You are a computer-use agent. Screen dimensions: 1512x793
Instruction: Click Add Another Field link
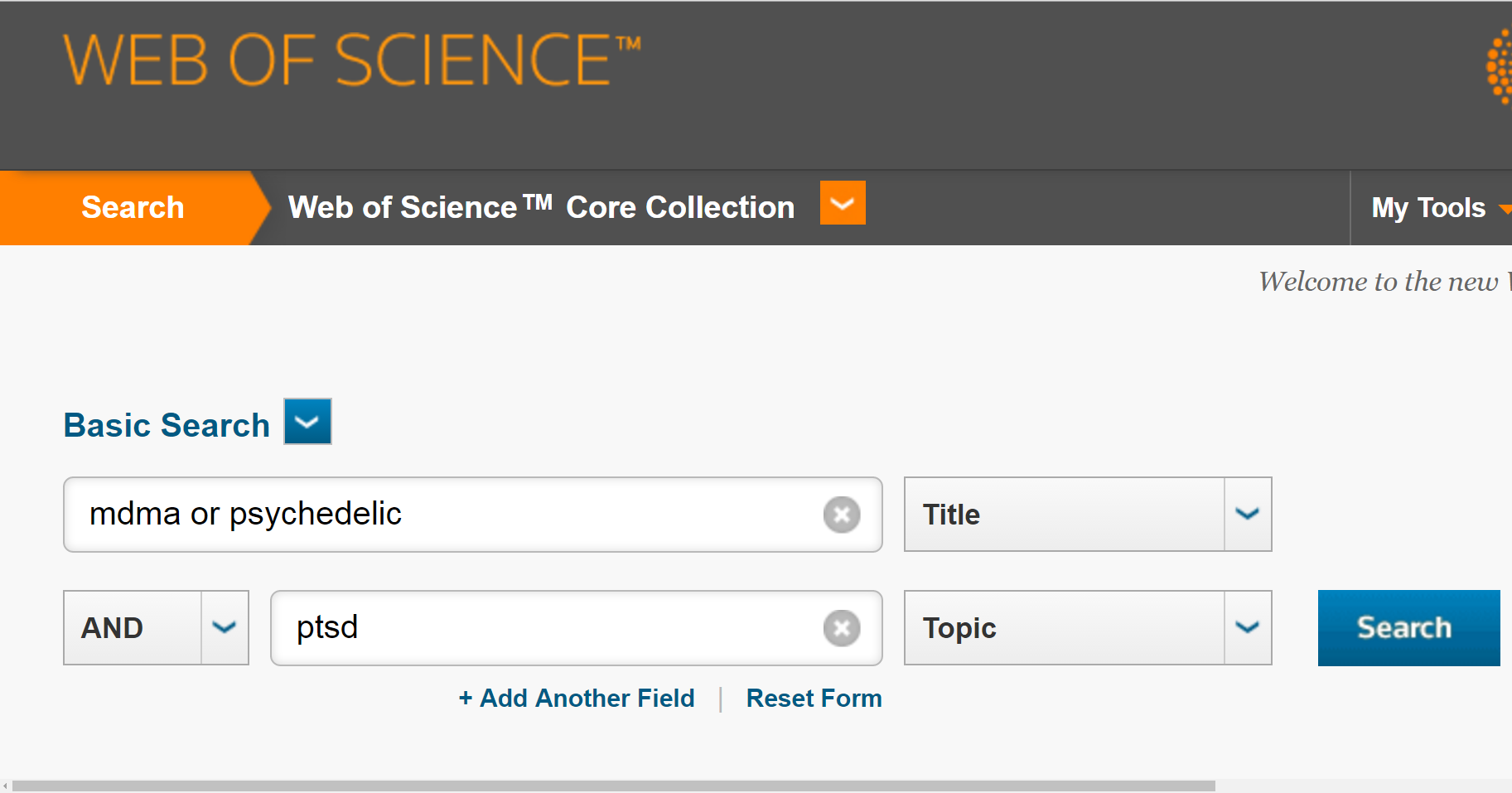pos(577,699)
